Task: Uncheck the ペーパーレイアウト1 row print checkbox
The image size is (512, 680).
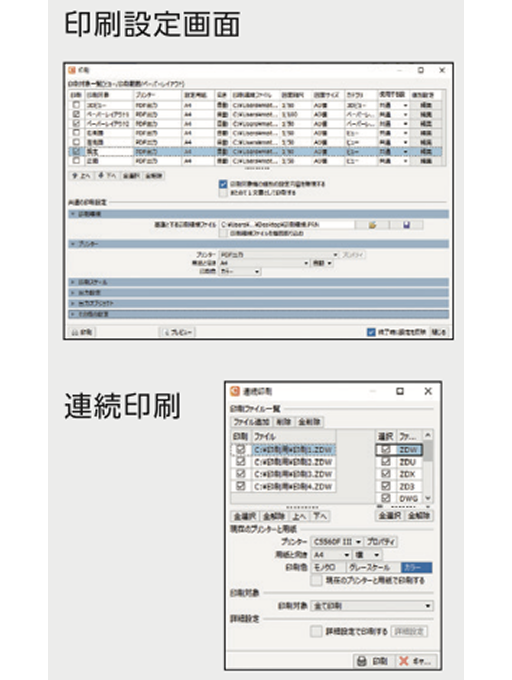Action: point(77,114)
